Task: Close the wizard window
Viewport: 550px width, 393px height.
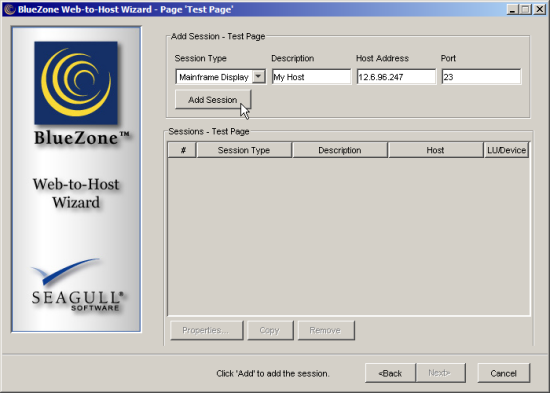Action: coord(539,9)
